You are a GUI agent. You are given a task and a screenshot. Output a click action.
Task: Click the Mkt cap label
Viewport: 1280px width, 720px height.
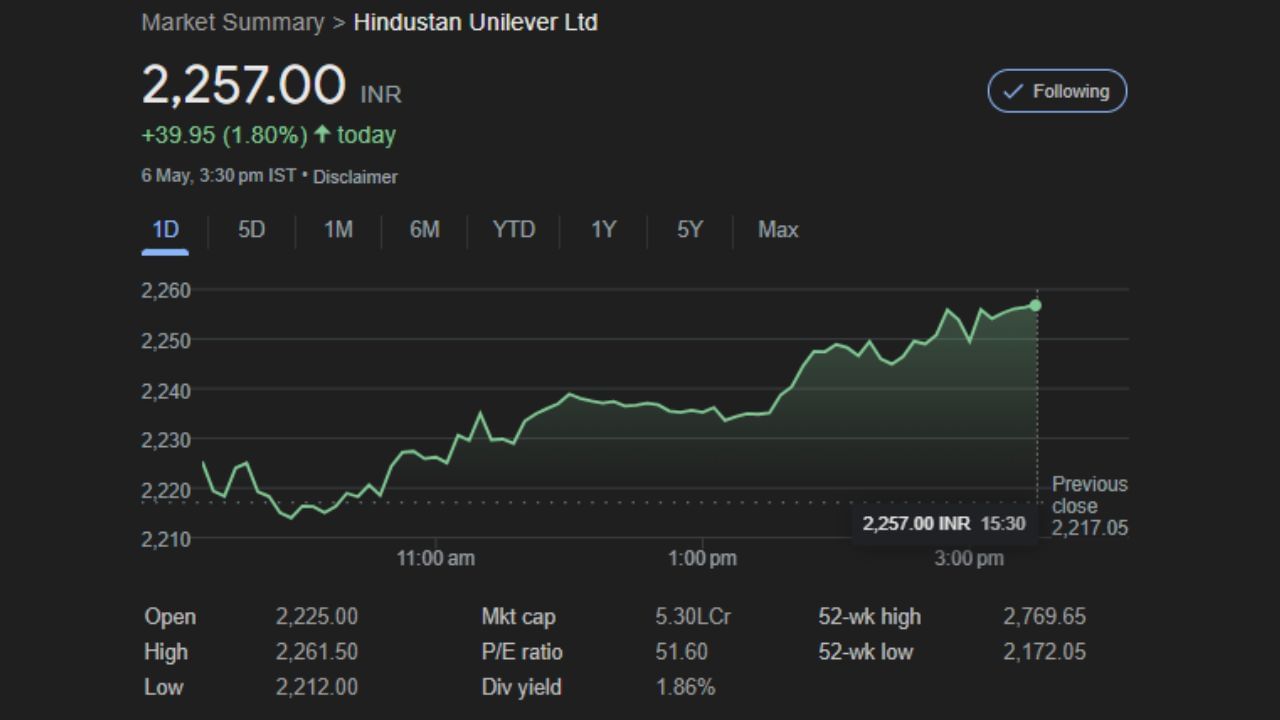coord(518,617)
